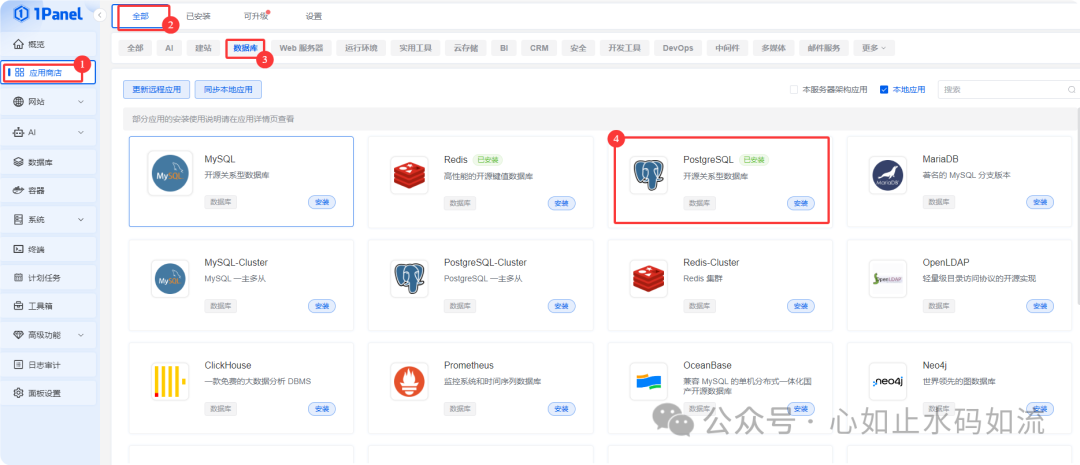The width and height of the screenshot is (1080, 465).
Task: Open the 更多 category dropdown
Action: (874, 48)
